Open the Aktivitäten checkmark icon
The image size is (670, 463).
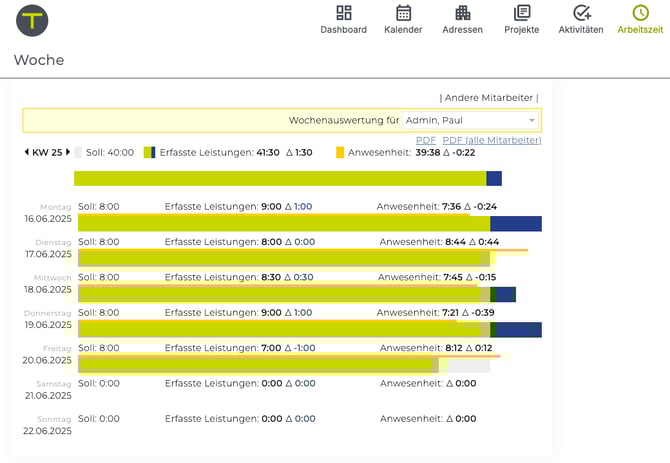click(x=581, y=13)
